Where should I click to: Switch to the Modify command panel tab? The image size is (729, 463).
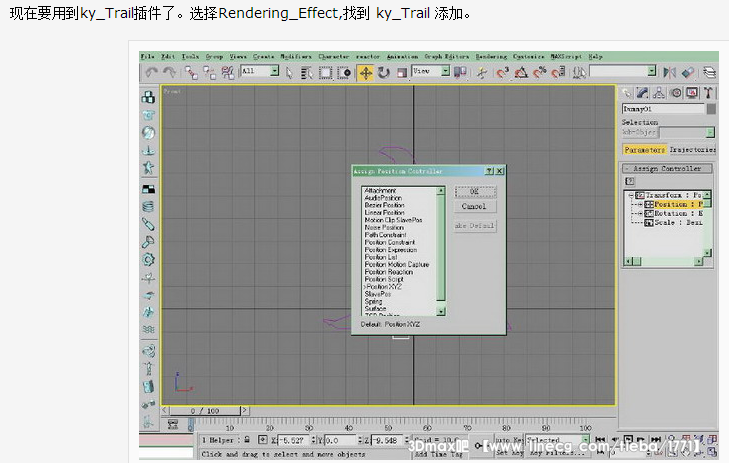(x=643, y=93)
